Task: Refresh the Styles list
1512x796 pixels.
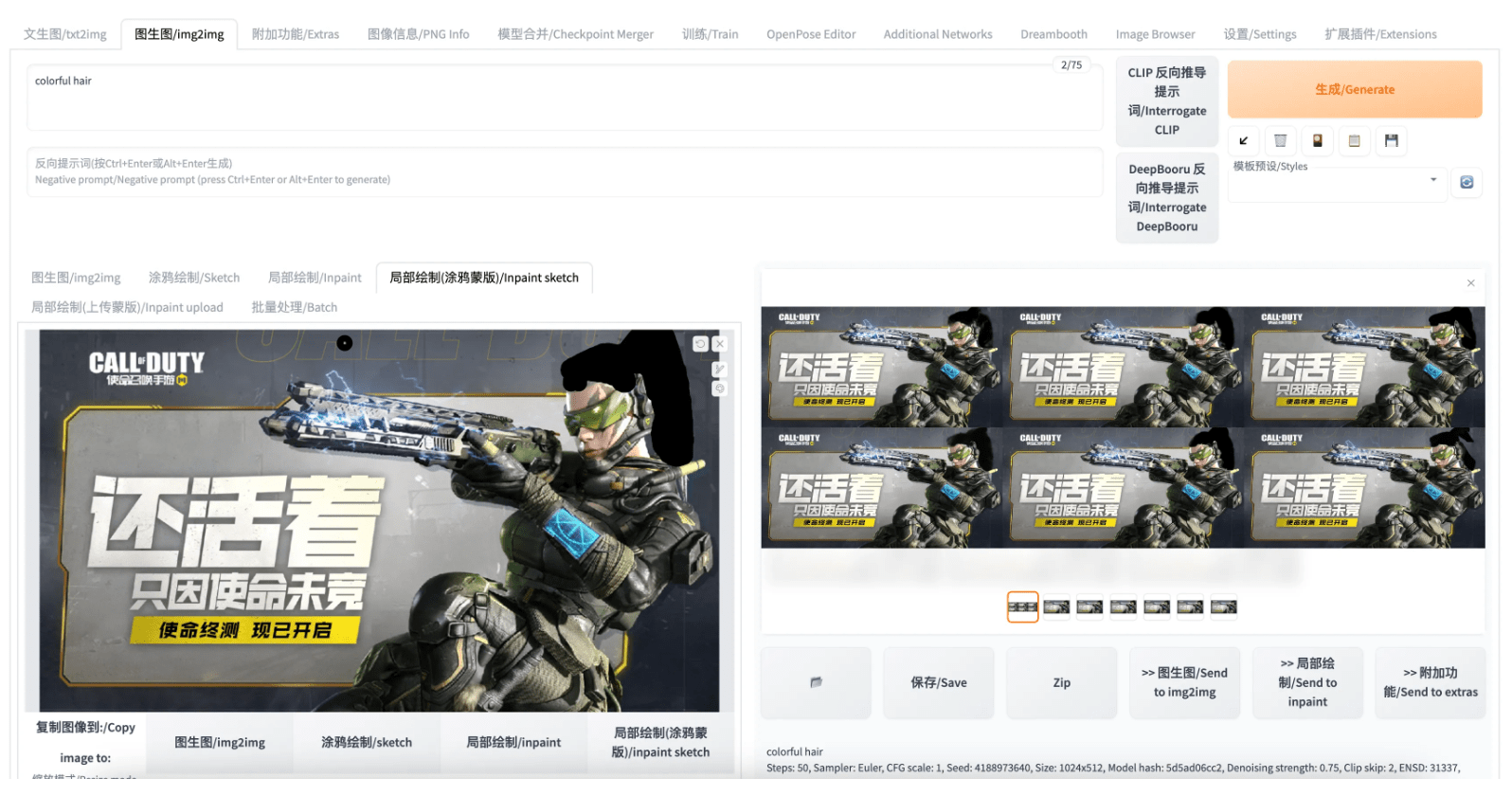Action: pos(1467,182)
